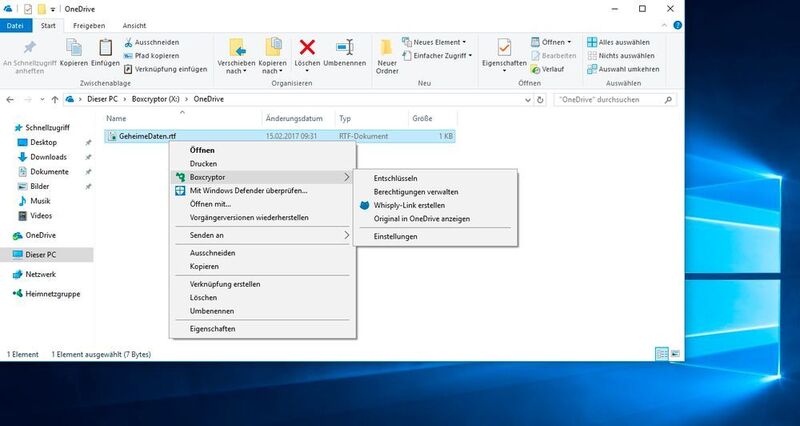800x426 pixels.
Task: Open recent locations dropdown arrow
Action: point(42,100)
